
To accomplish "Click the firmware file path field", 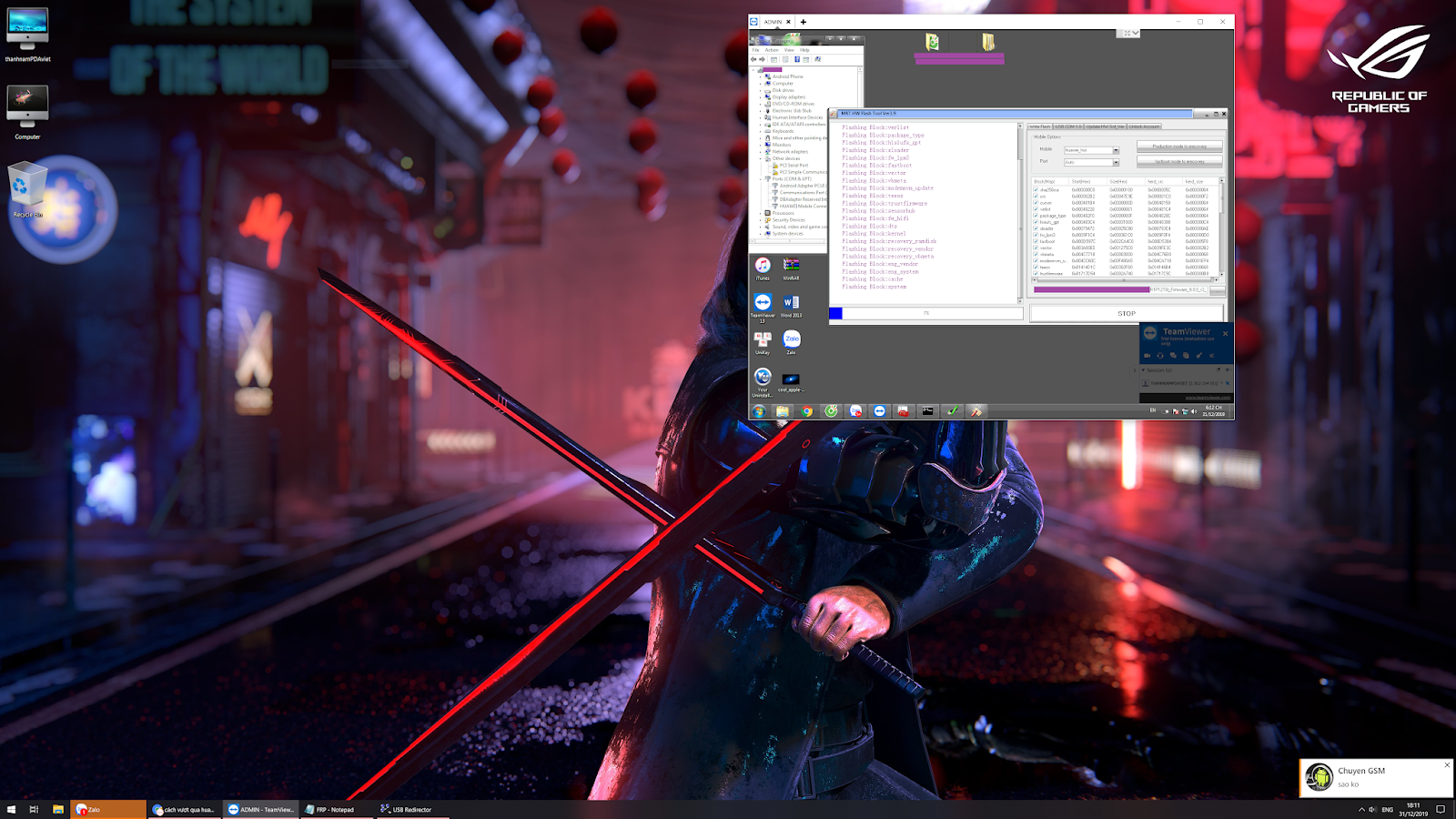I will pyautogui.click(x=1120, y=290).
